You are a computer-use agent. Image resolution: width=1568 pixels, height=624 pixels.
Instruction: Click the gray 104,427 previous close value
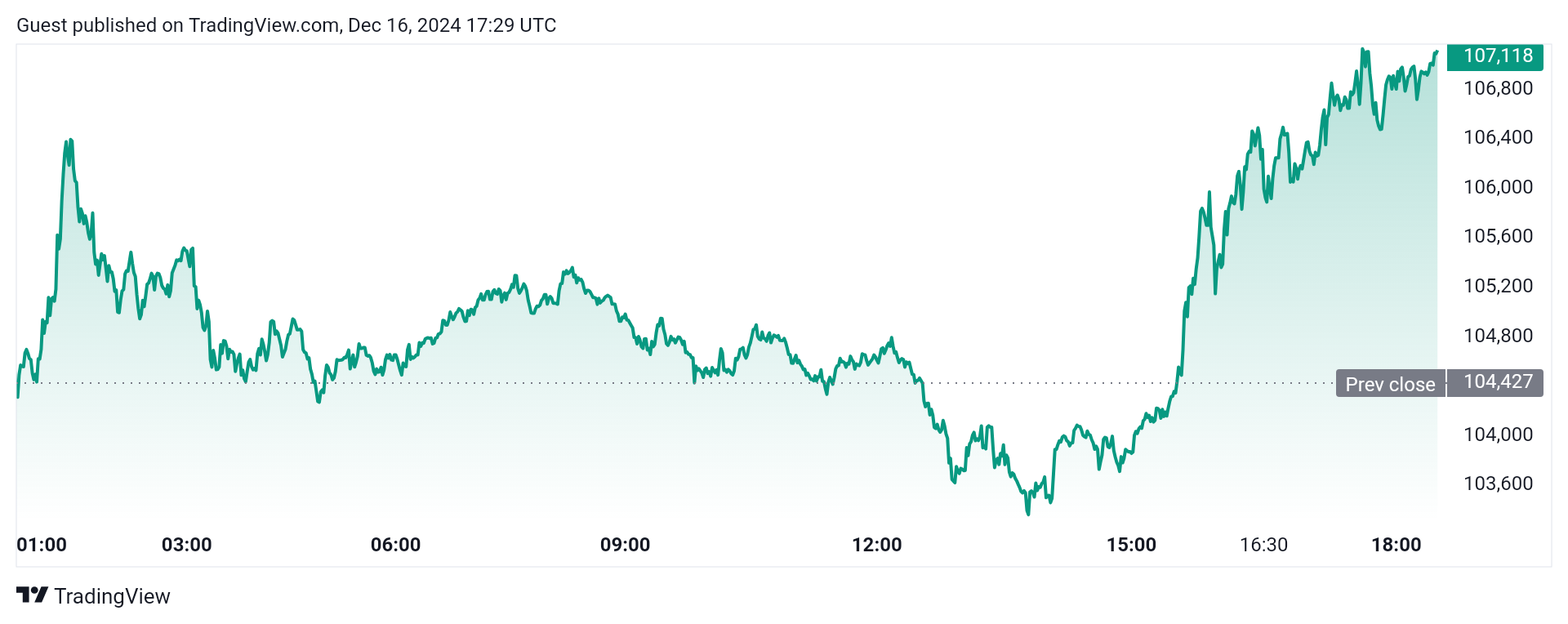[x=1498, y=382]
